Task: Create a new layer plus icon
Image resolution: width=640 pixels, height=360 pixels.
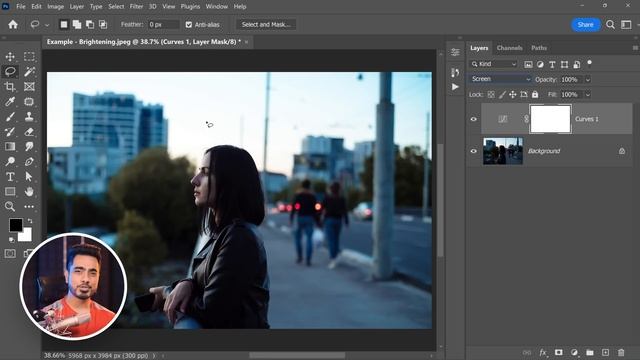Action: [x=605, y=352]
